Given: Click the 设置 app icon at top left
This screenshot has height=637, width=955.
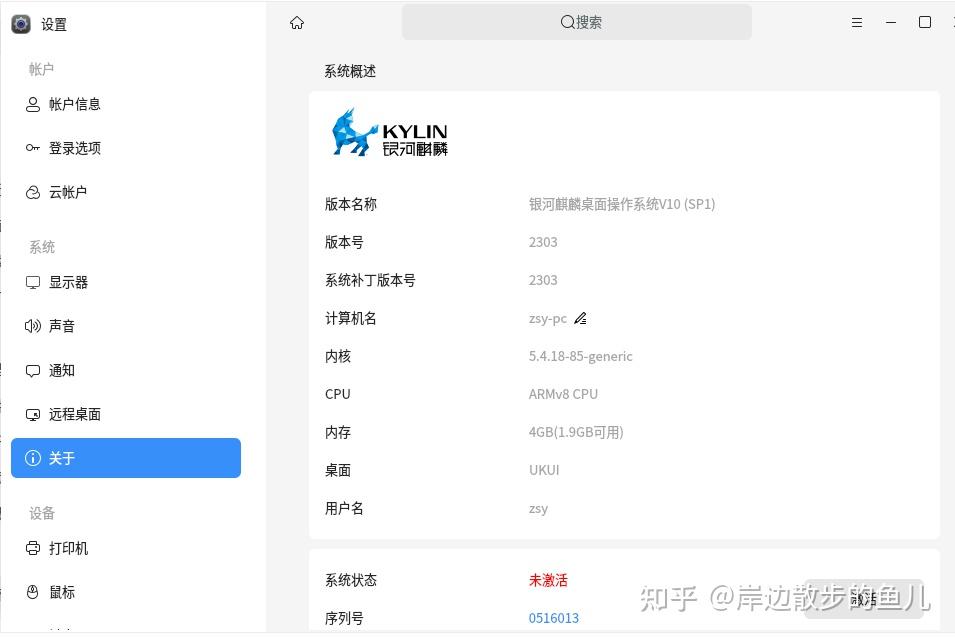Looking at the screenshot, I should point(20,24).
